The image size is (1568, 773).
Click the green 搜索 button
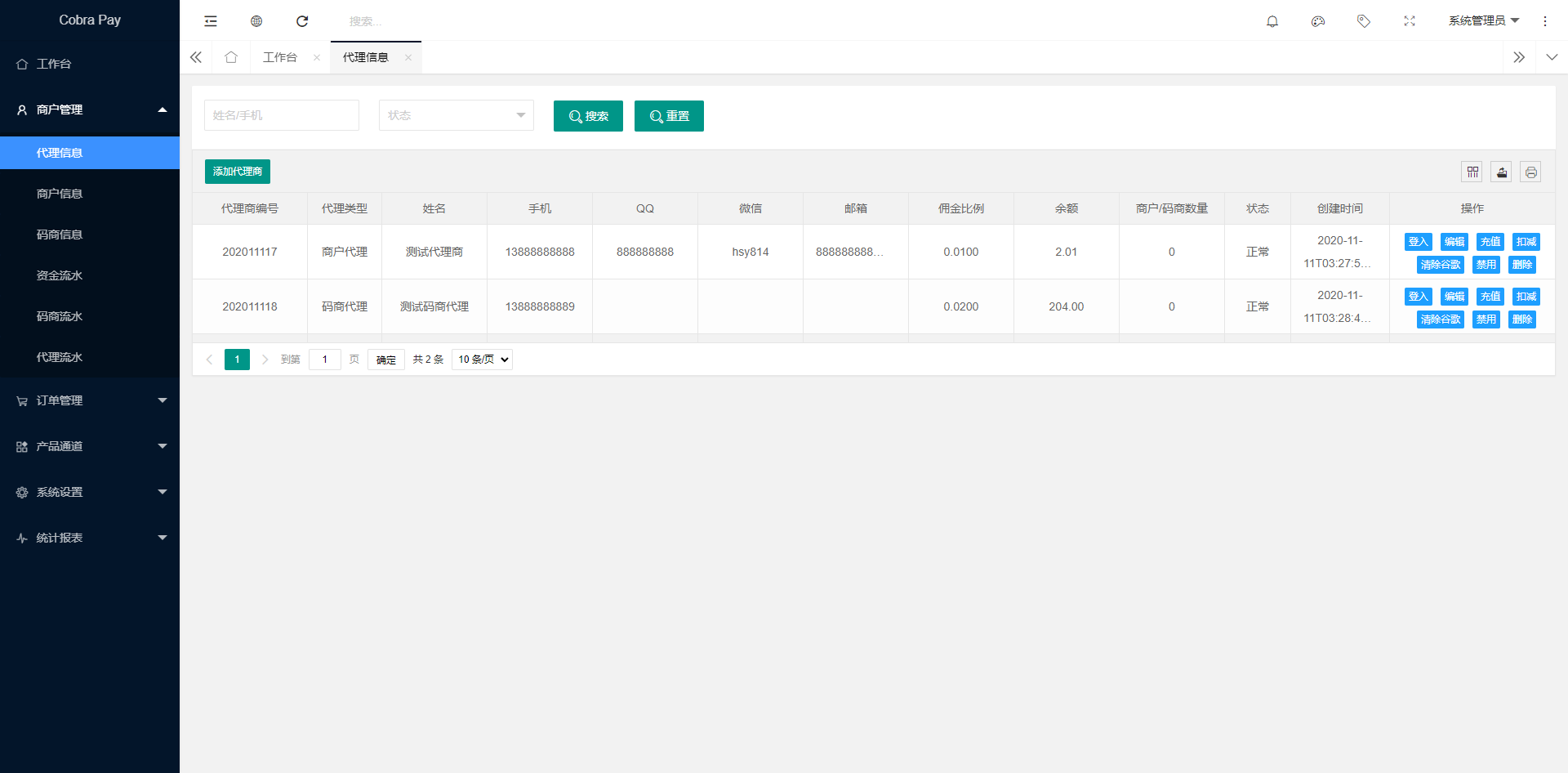click(x=588, y=116)
